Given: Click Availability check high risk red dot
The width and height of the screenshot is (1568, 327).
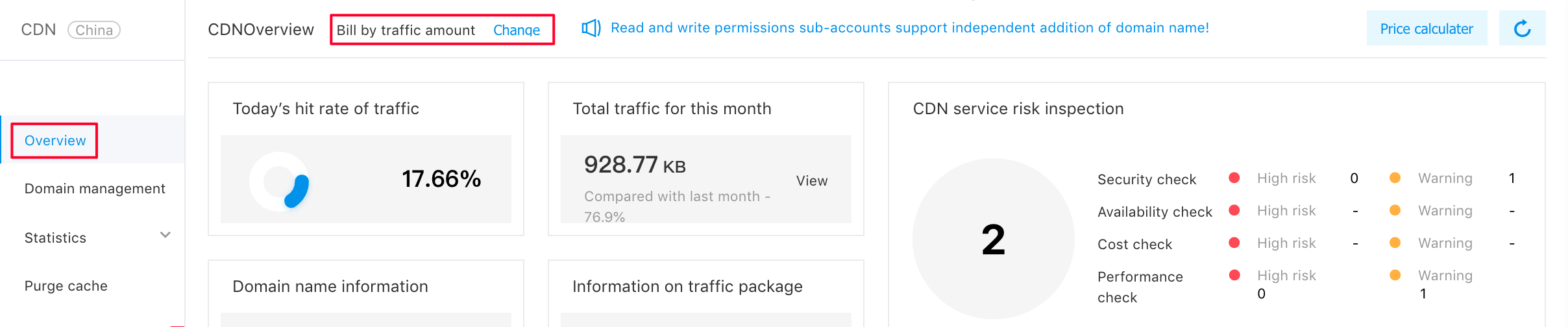Looking at the screenshot, I should [1234, 210].
